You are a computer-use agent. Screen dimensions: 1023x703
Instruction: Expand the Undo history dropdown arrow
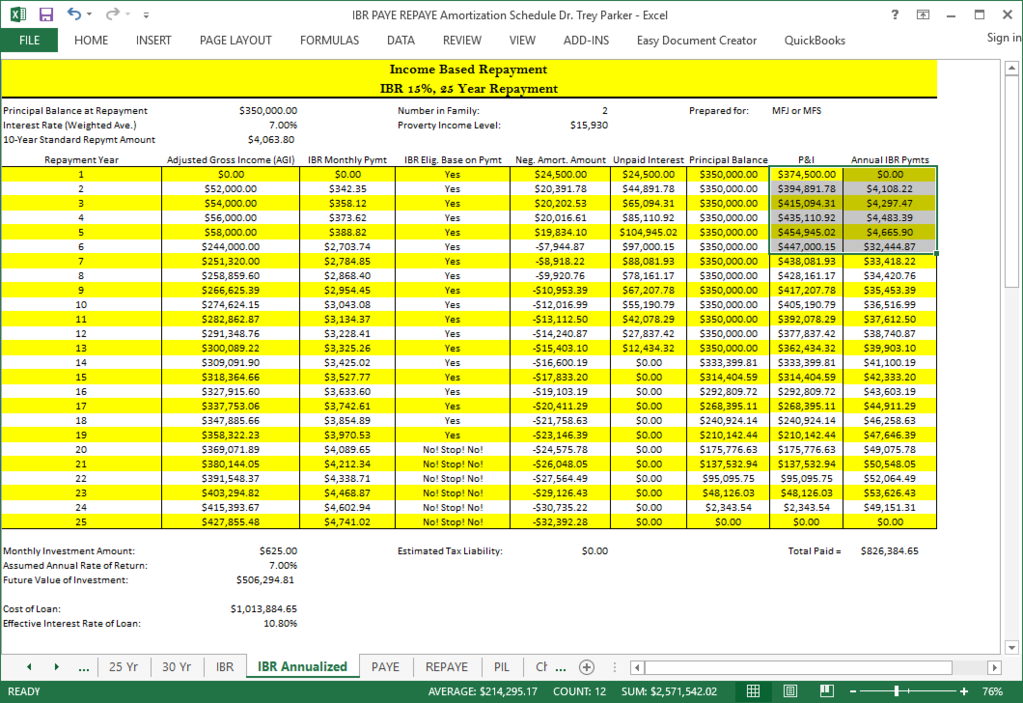(89, 14)
